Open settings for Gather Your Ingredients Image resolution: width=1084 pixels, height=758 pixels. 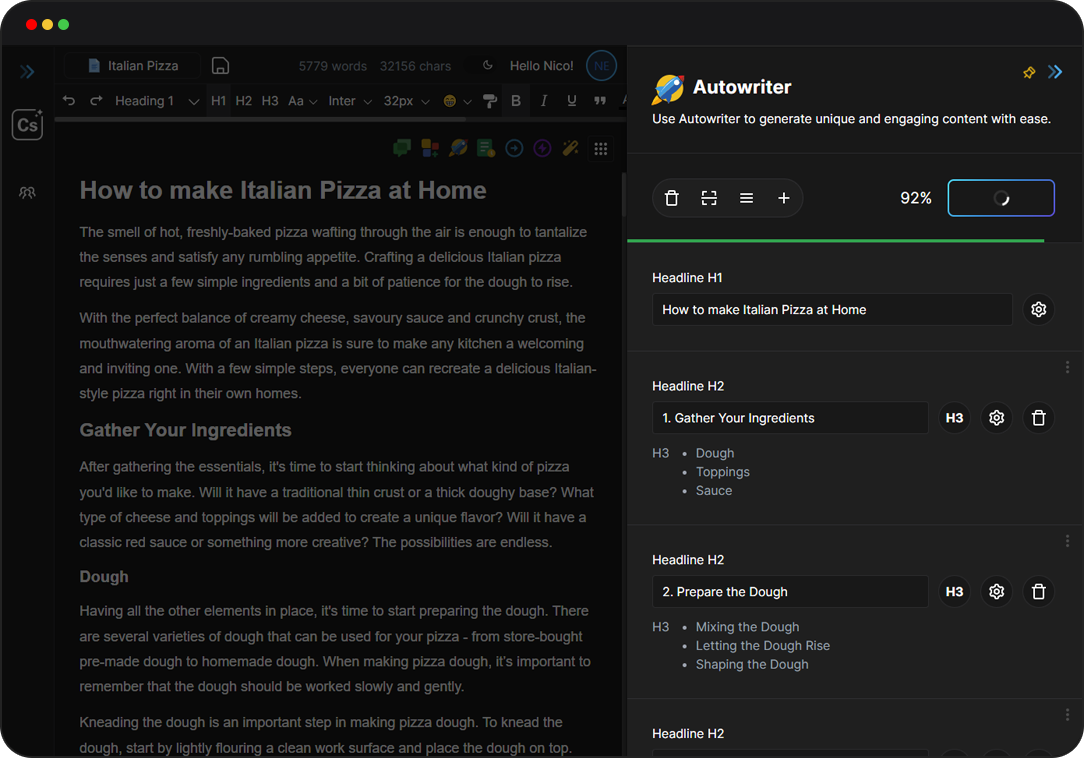click(996, 418)
